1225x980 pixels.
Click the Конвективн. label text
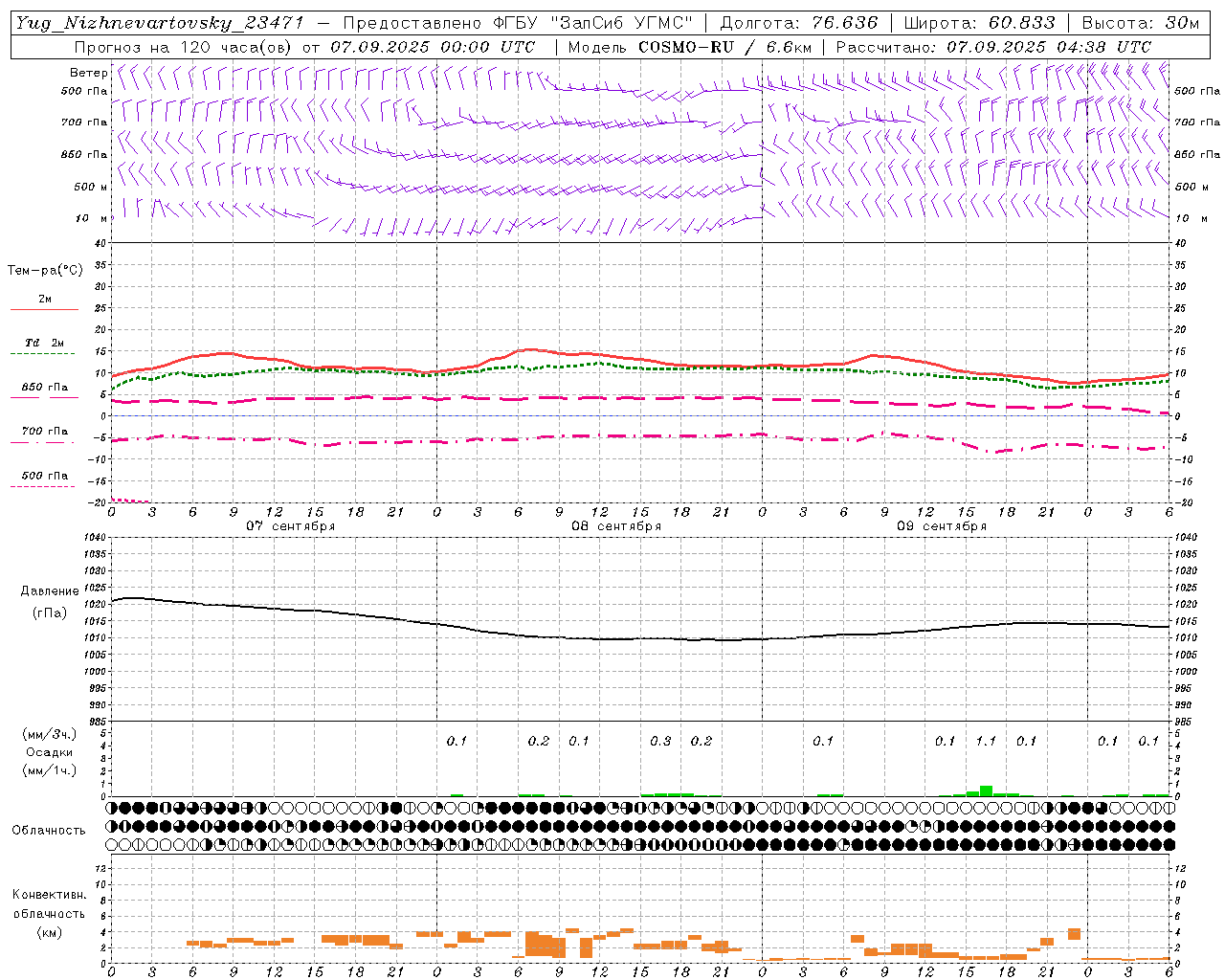pos(49,895)
